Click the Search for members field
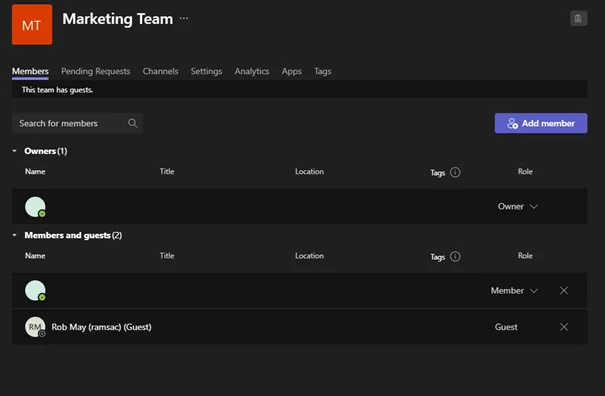The image size is (605, 396). (78, 123)
